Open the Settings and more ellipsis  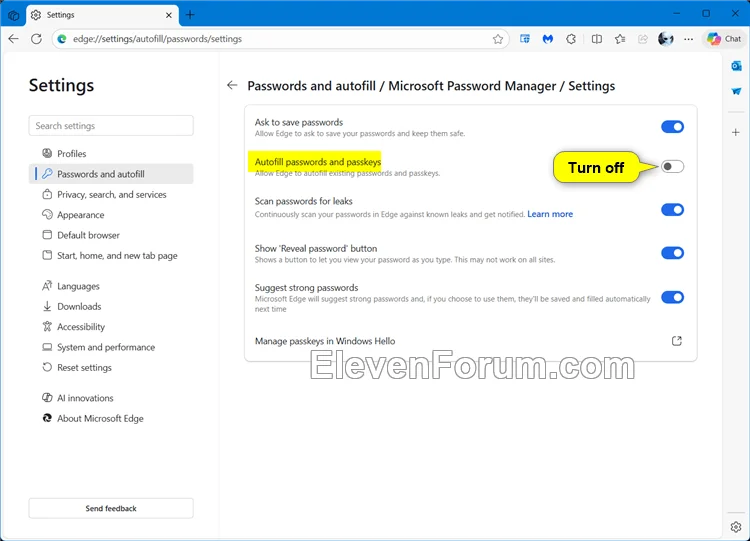[x=689, y=39]
